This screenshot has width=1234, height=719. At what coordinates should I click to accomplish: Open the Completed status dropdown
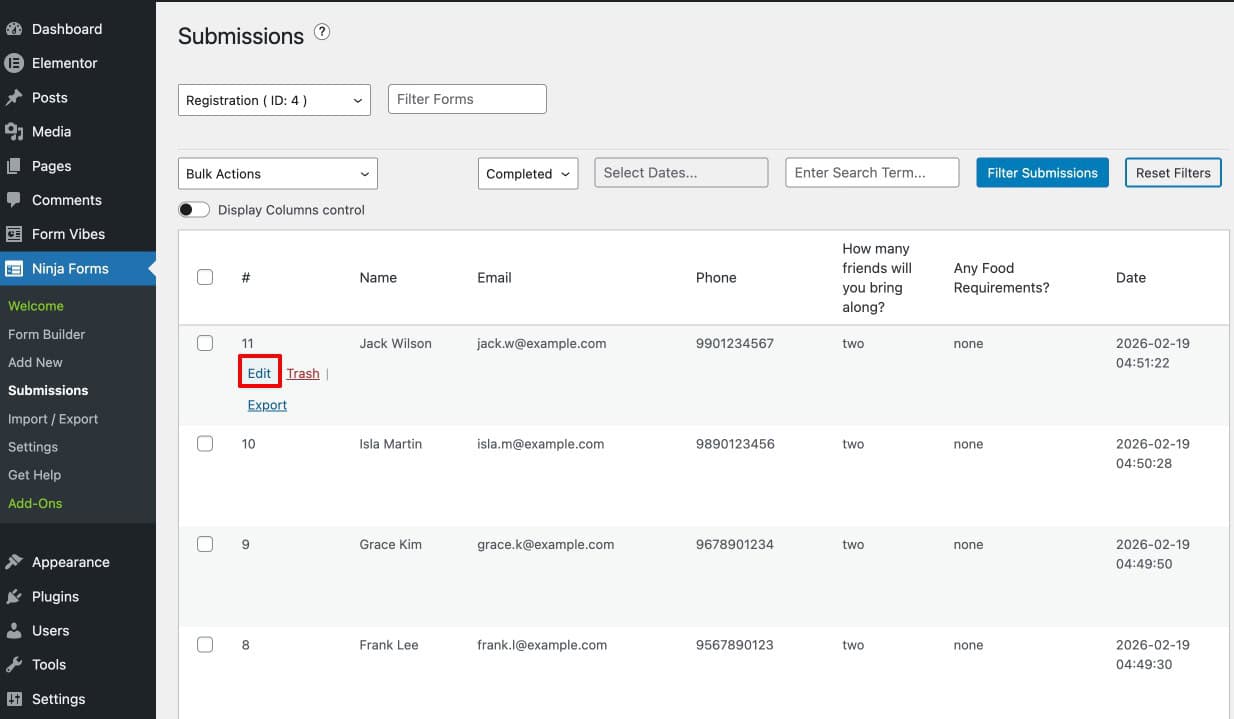(528, 173)
